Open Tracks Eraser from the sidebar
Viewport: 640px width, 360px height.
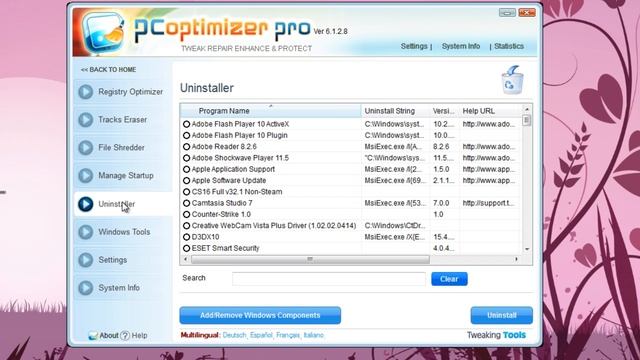123,120
